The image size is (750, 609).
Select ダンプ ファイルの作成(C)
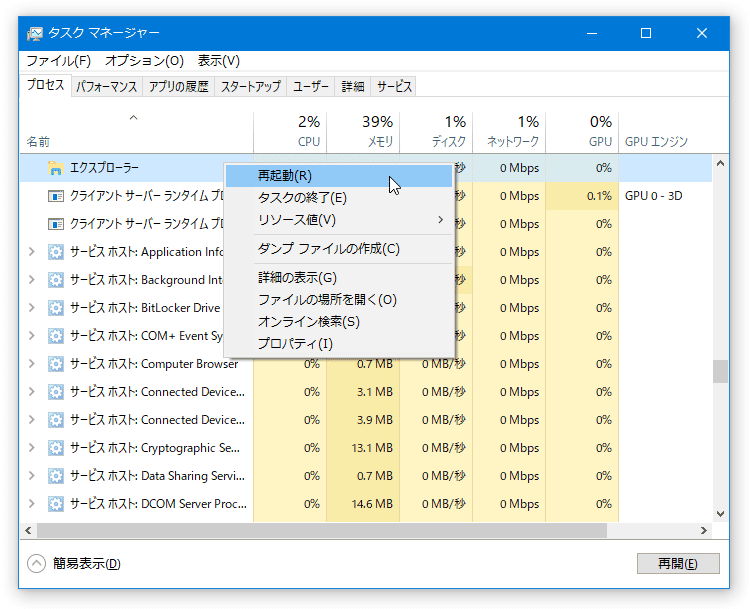(339, 249)
